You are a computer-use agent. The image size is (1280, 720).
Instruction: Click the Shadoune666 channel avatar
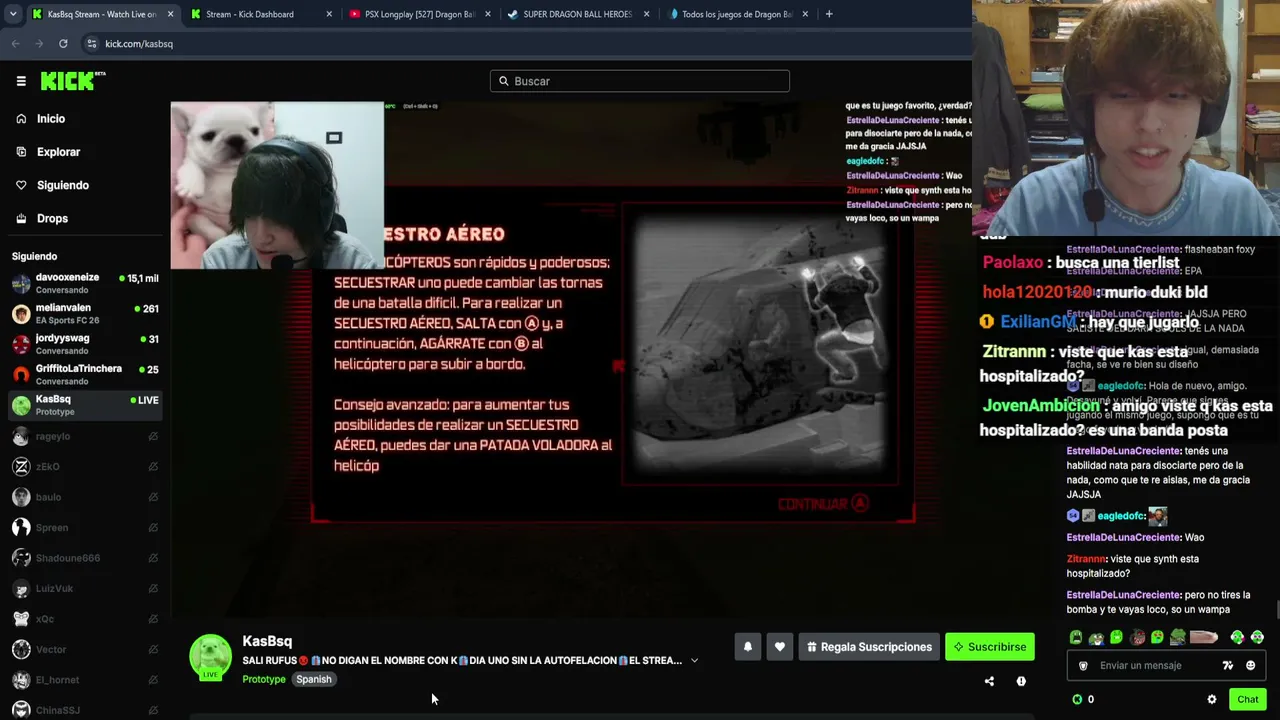(21, 558)
